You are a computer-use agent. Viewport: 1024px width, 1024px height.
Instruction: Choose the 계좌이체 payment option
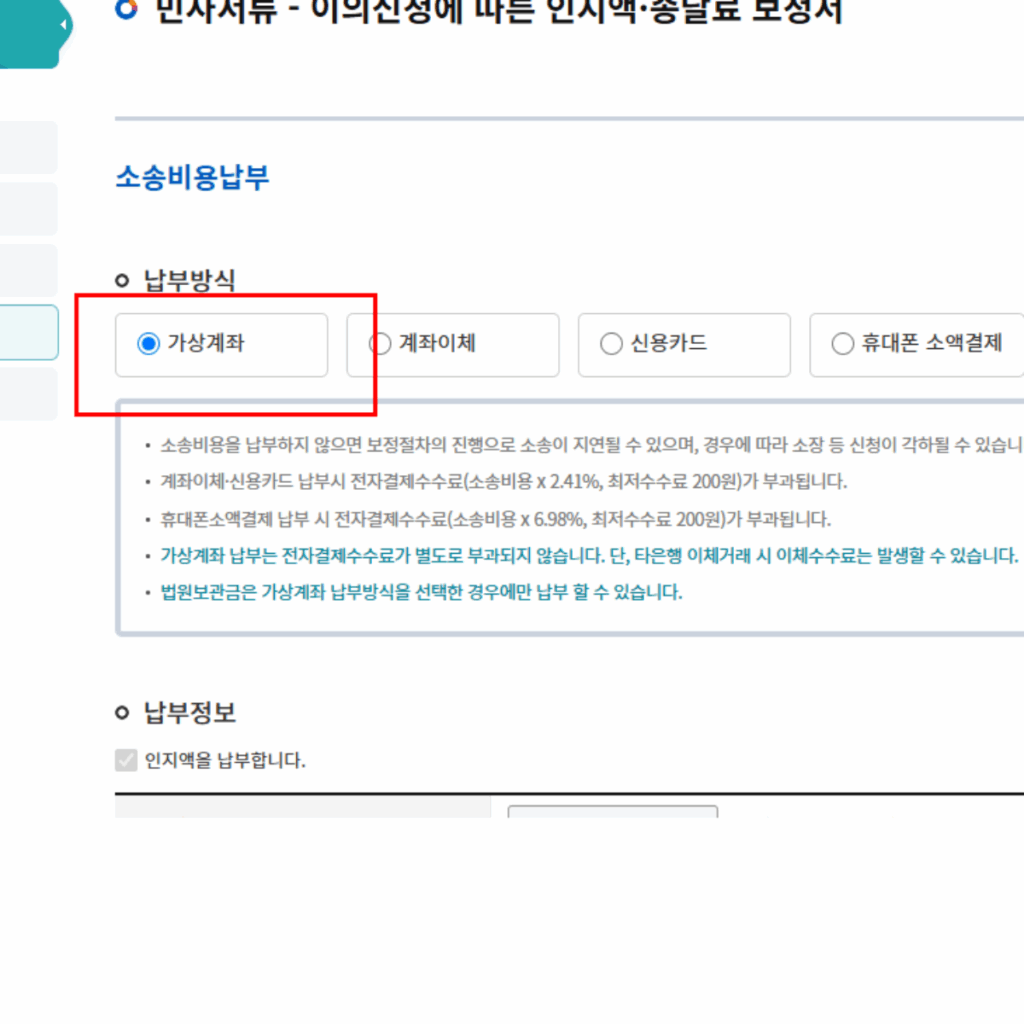coord(380,344)
